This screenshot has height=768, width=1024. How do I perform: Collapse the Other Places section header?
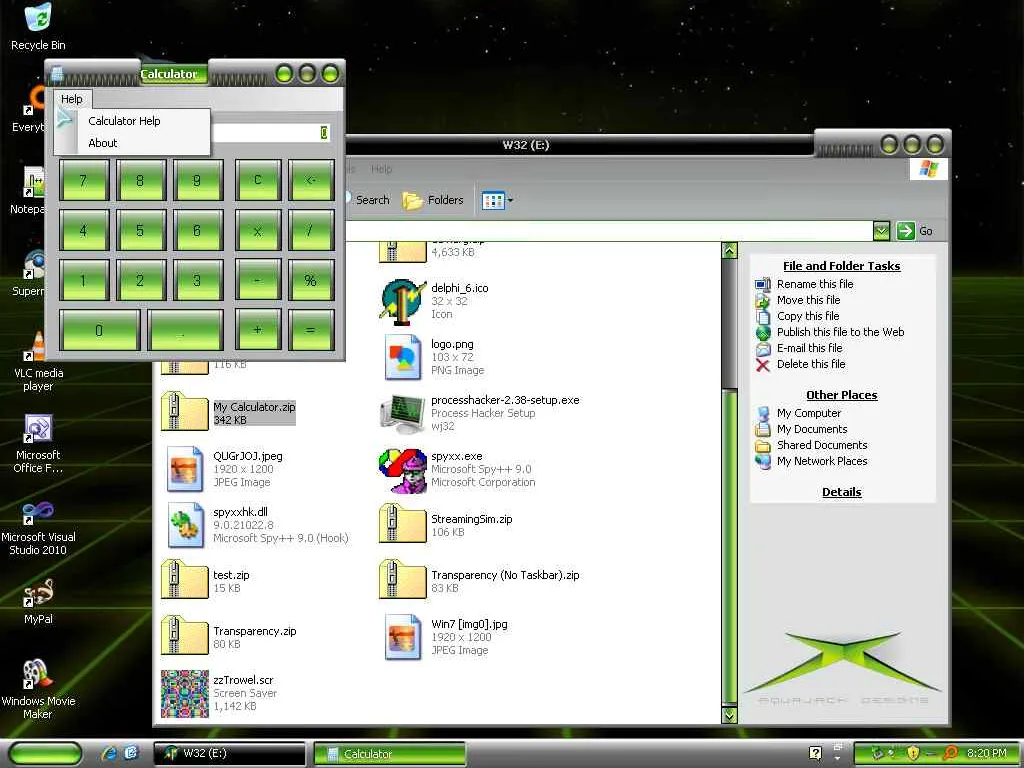pyautogui.click(x=841, y=395)
